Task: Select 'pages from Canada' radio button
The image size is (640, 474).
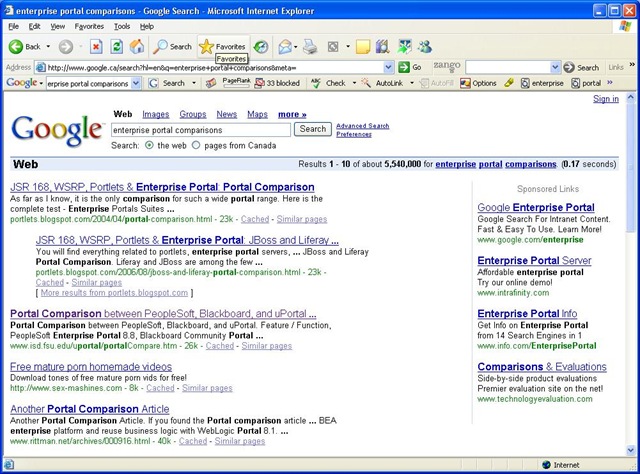Action: pyautogui.click(x=196, y=145)
